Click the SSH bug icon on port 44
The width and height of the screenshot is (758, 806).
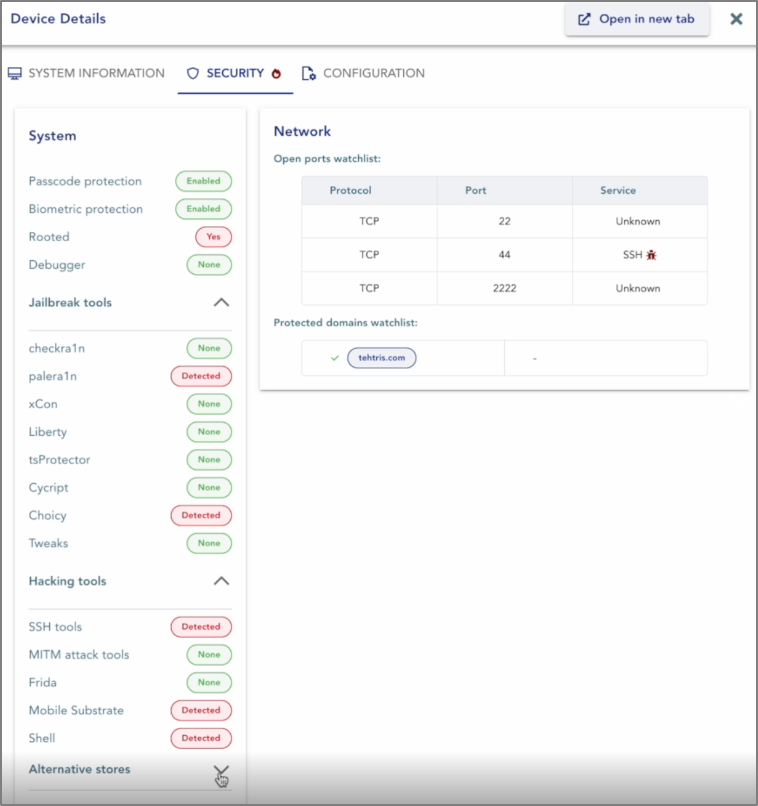[651, 254]
